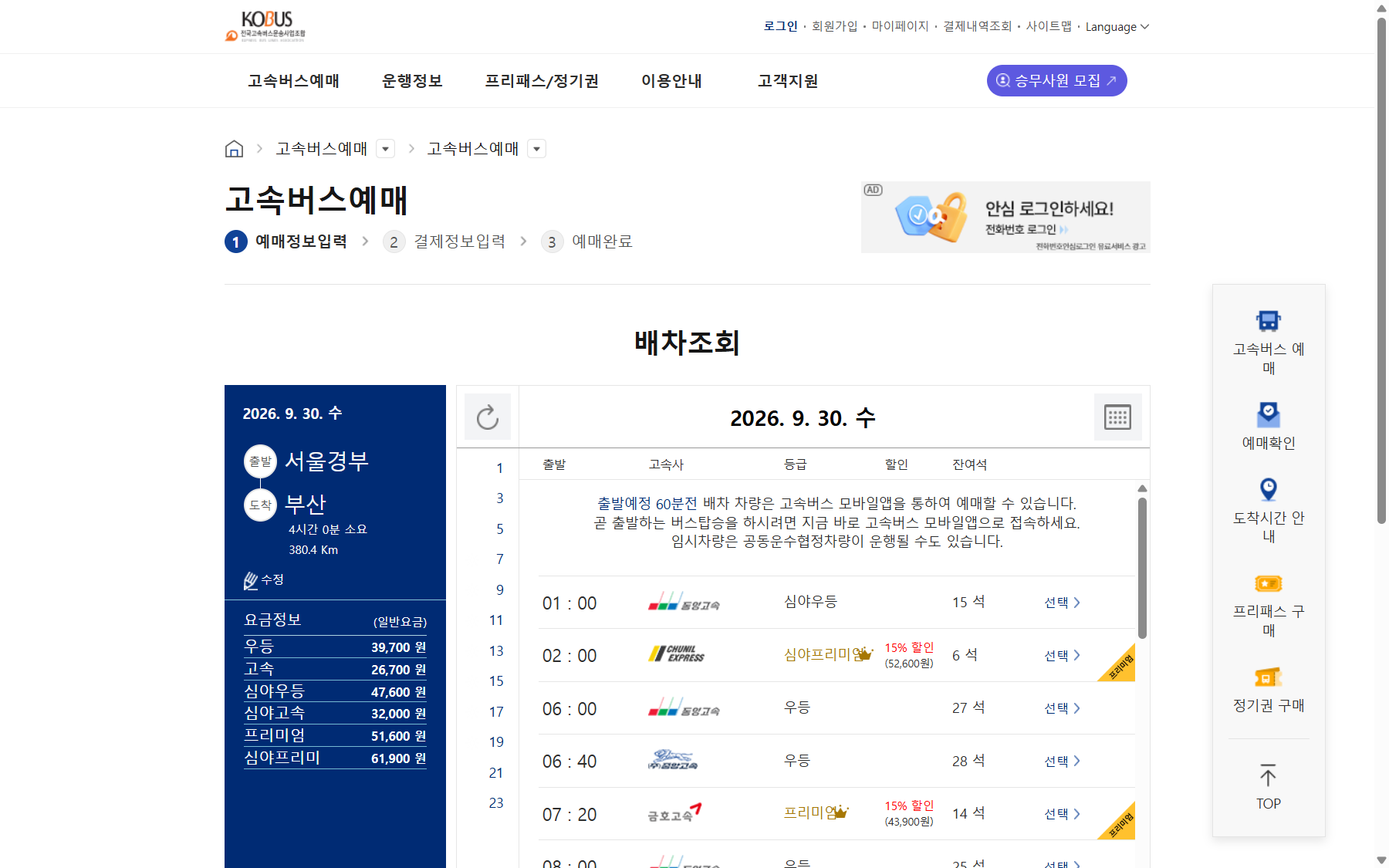Select the 01:00 심야우등 bus

pyautogui.click(x=1062, y=603)
